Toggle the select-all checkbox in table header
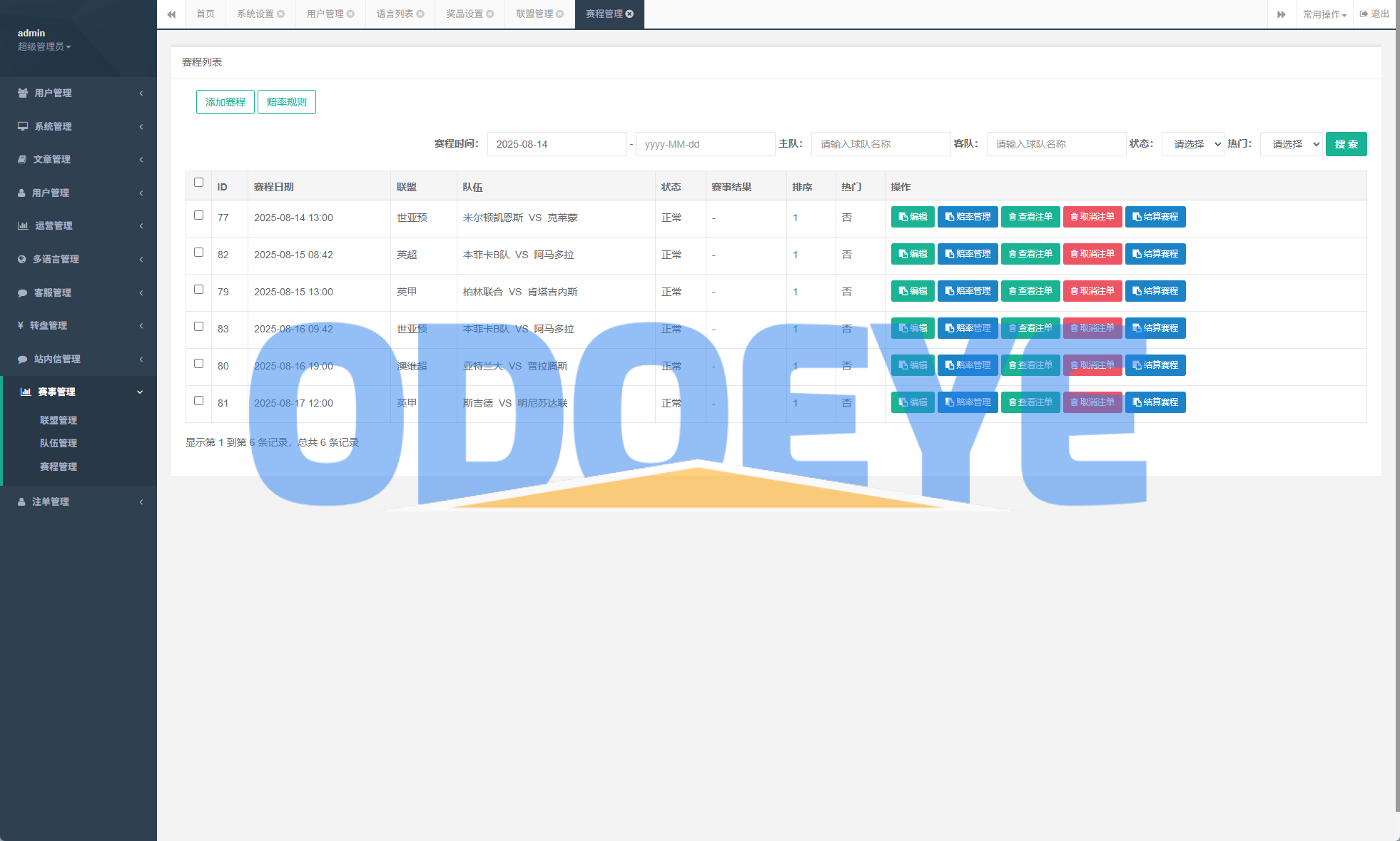The height and width of the screenshot is (841, 1400). click(x=198, y=183)
